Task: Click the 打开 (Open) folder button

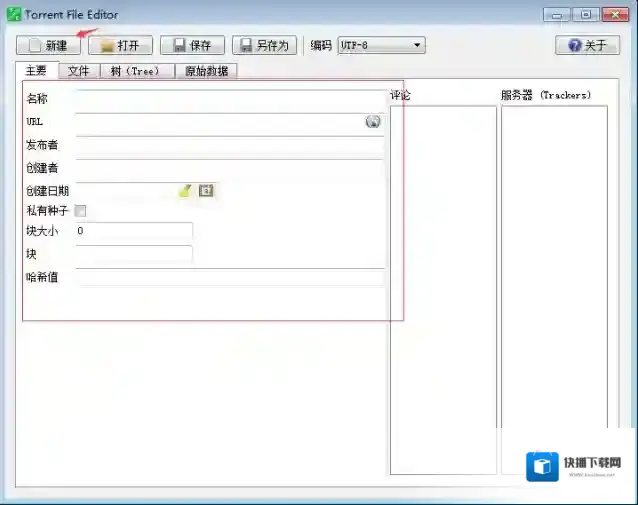Action: (x=120, y=46)
